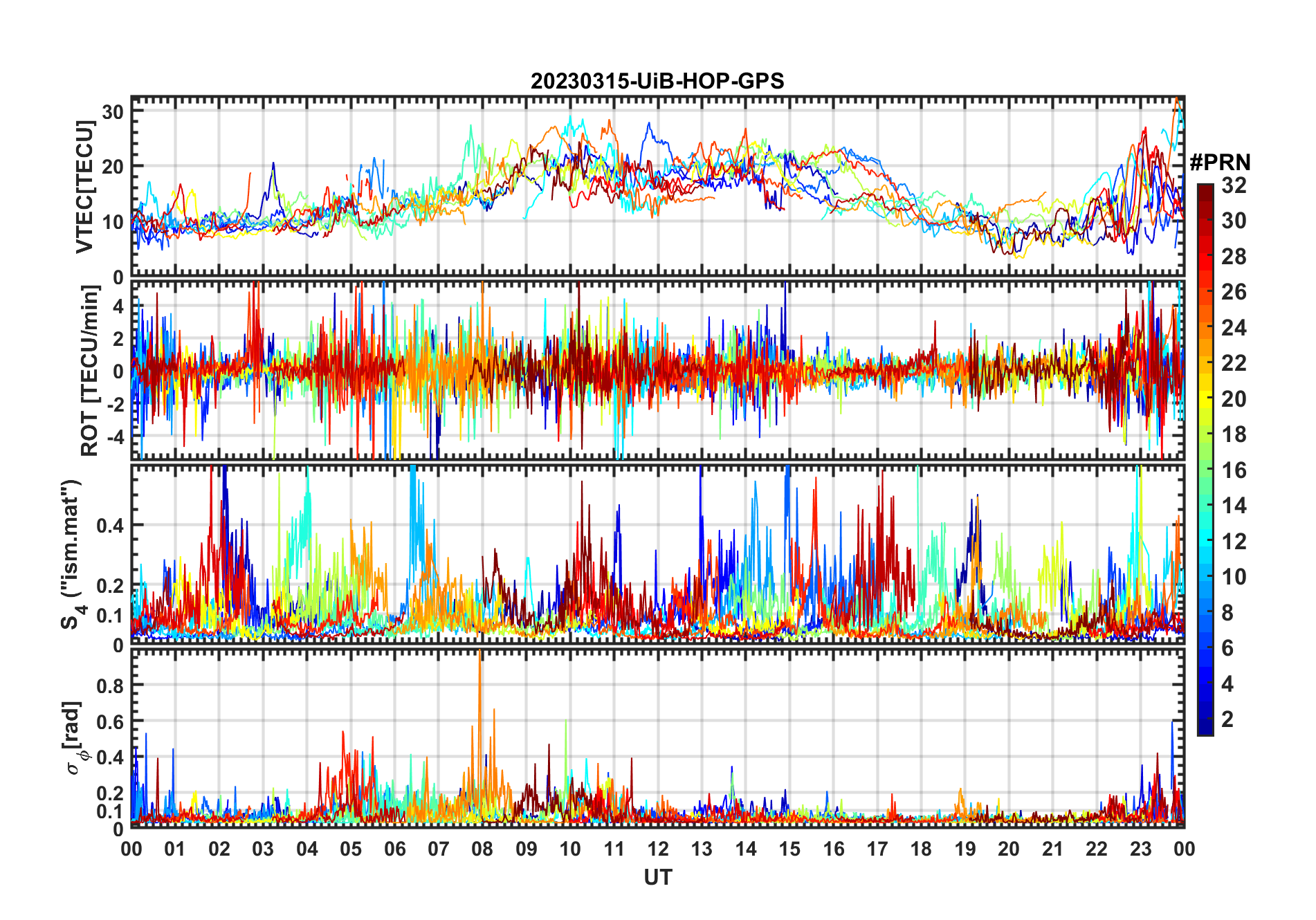Pick the dark red top of the PRN colorbar
The height and width of the screenshot is (920, 1316).
pyautogui.click(x=1205, y=192)
